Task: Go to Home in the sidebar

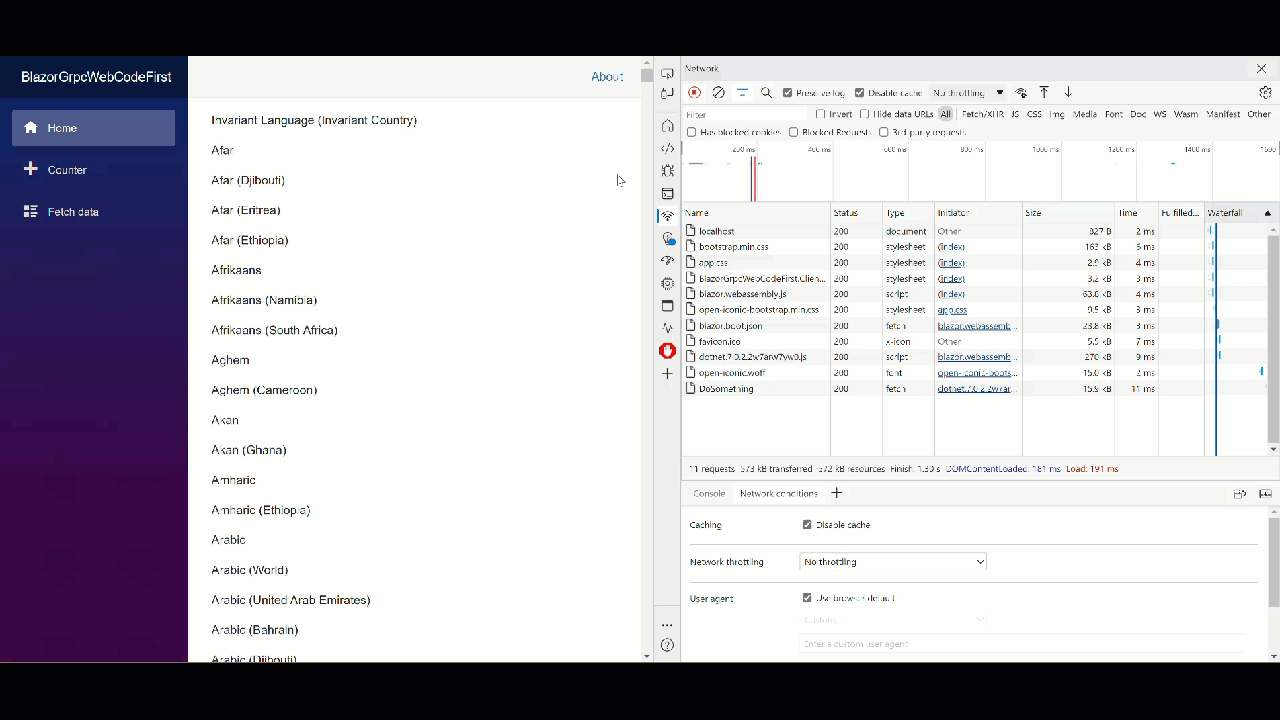Action: (x=93, y=128)
